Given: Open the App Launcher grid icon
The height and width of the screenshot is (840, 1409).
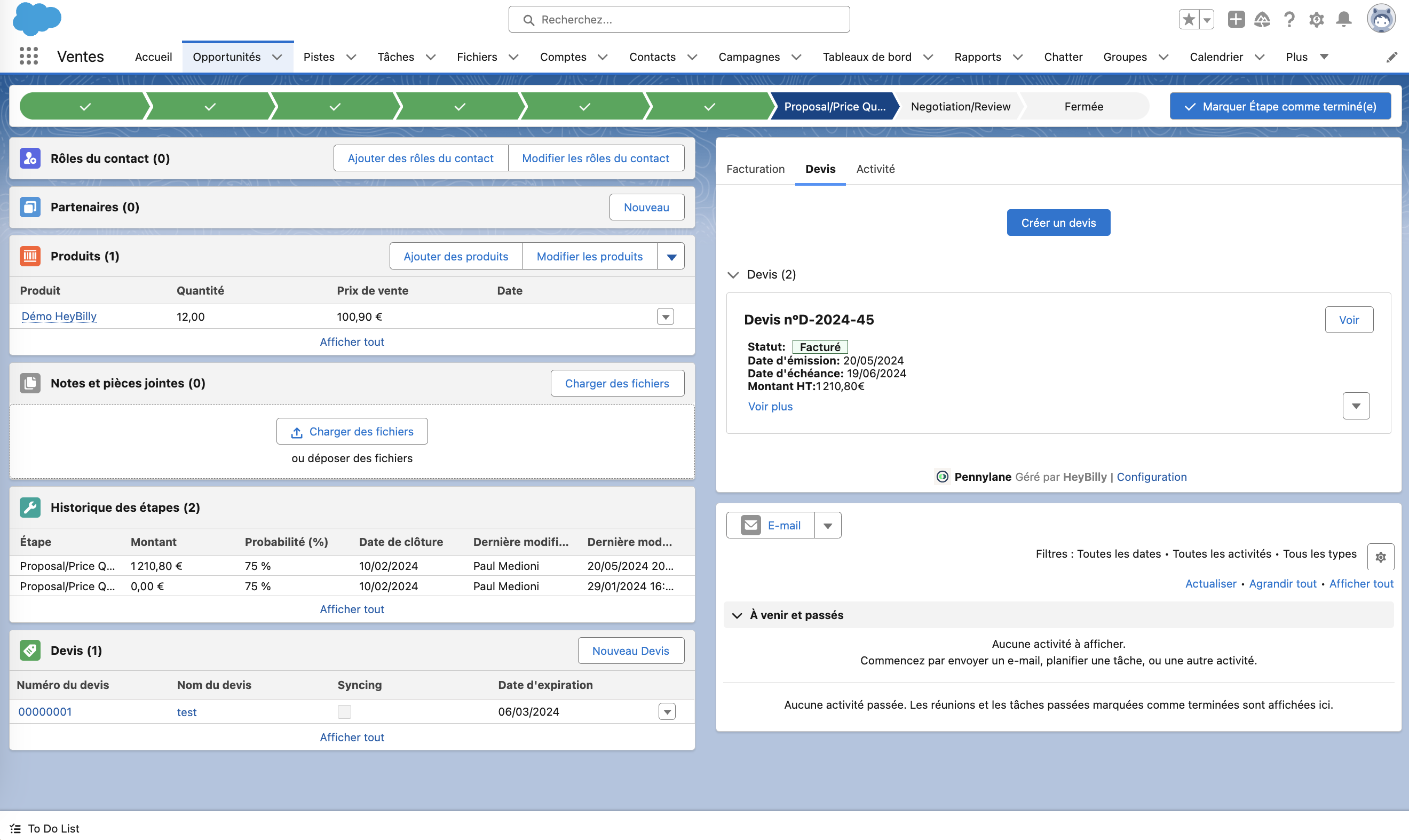Looking at the screenshot, I should click(x=28, y=56).
